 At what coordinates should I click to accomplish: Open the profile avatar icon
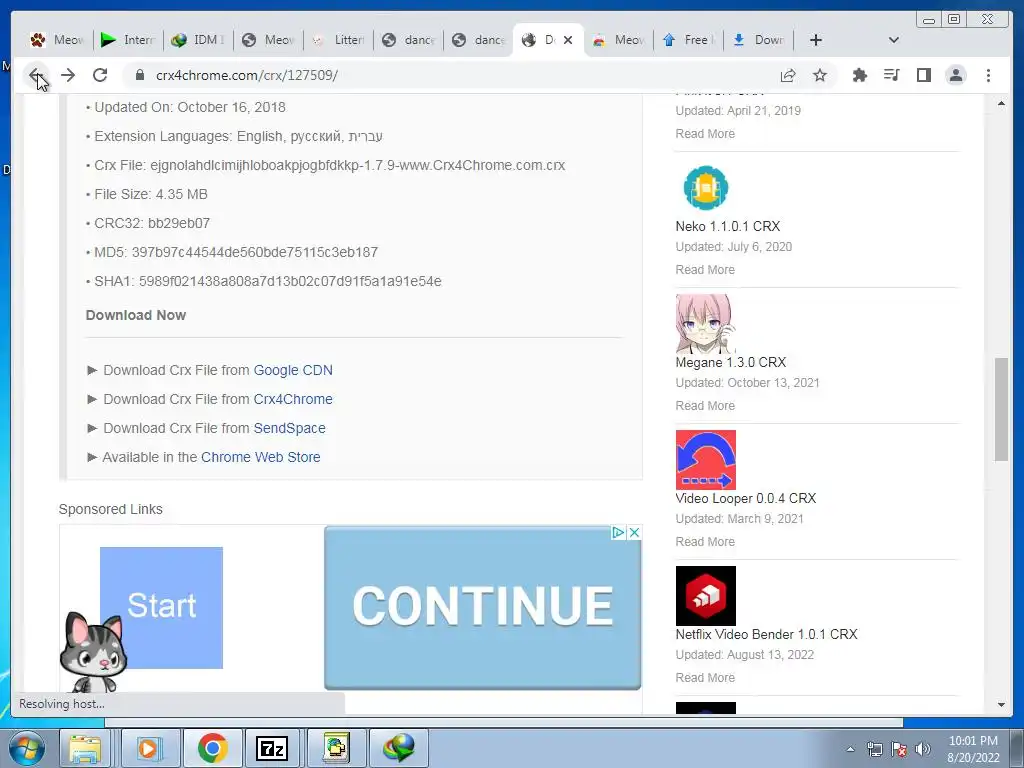point(955,75)
